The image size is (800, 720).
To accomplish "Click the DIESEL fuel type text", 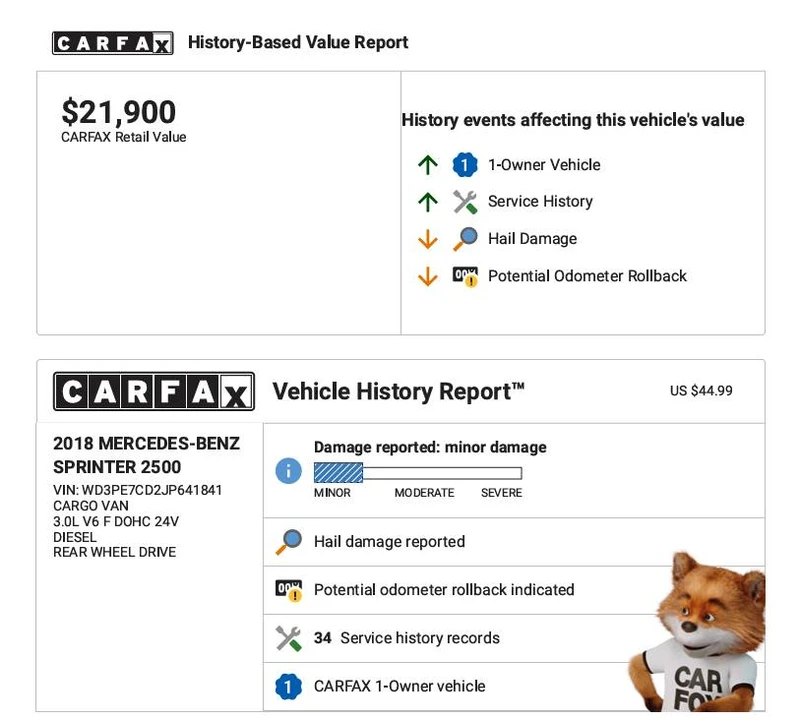I will click(74, 537).
